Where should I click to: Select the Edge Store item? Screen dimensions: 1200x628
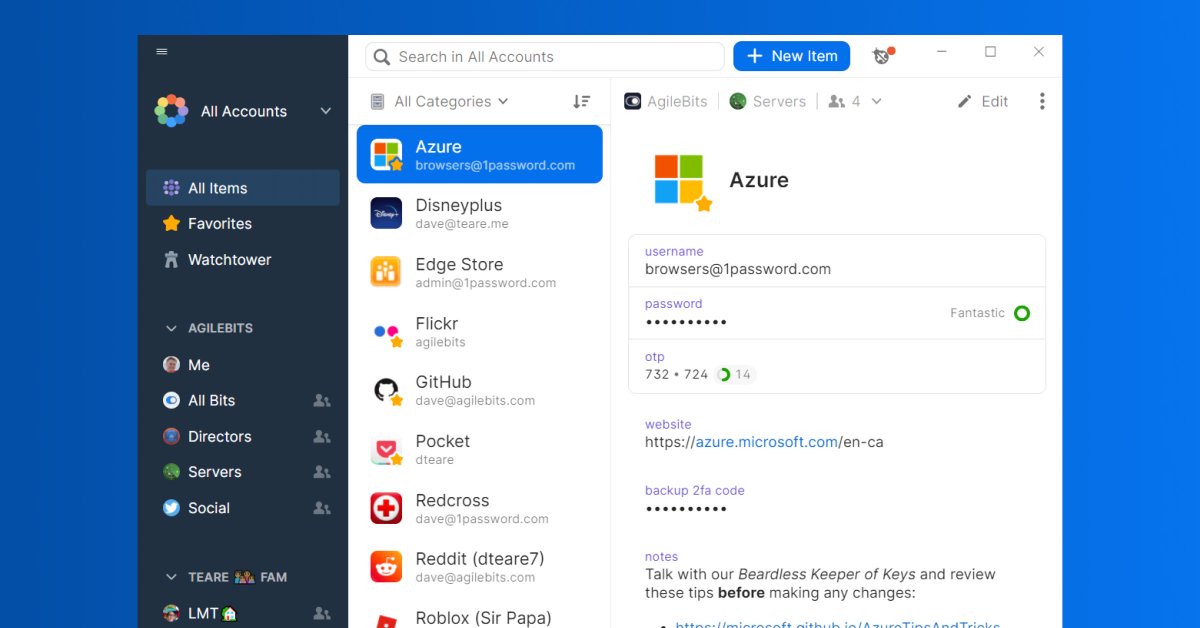480,272
